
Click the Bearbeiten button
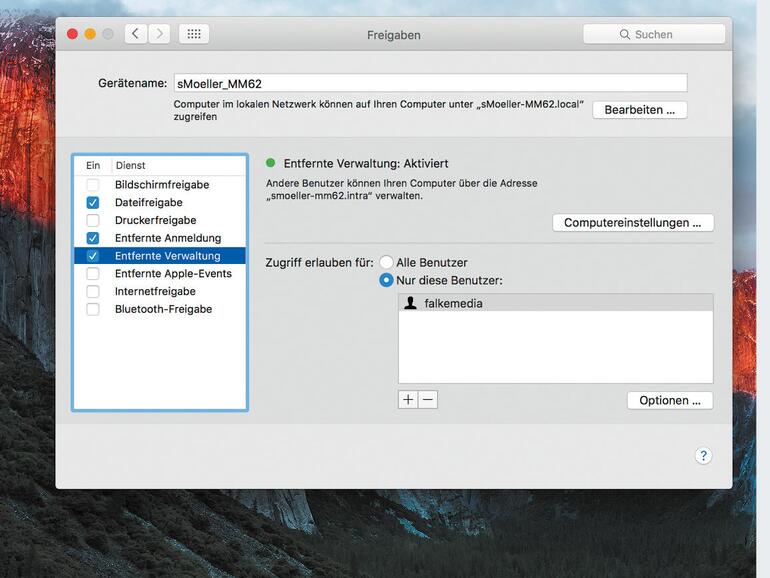coord(640,110)
